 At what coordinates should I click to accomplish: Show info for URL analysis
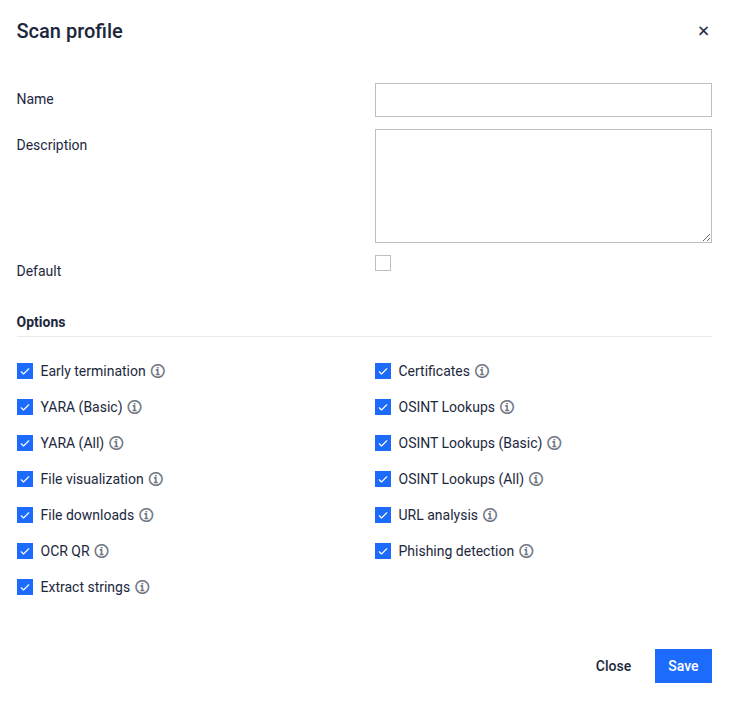(490, 515)
